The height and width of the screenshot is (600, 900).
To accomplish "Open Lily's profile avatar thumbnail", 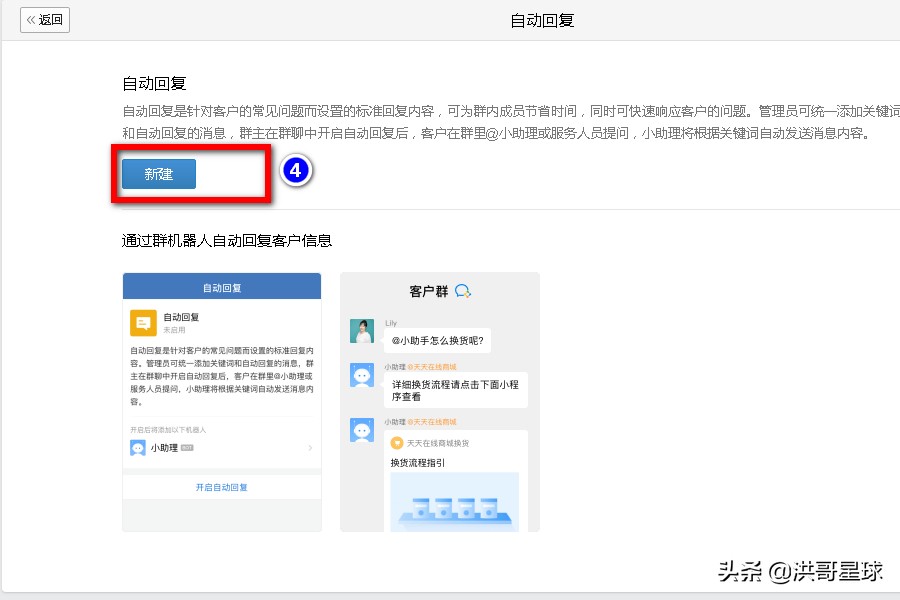I will coord(362,331).
